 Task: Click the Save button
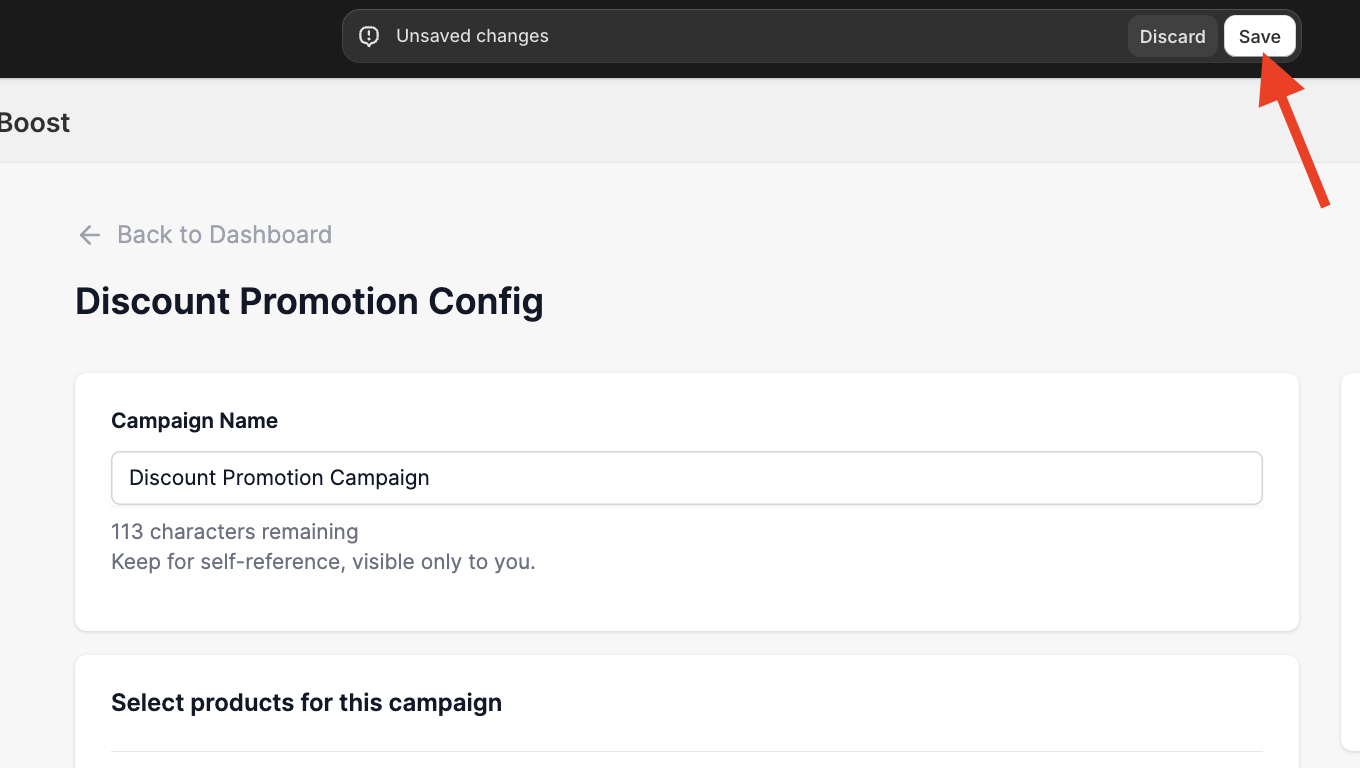1259,37
